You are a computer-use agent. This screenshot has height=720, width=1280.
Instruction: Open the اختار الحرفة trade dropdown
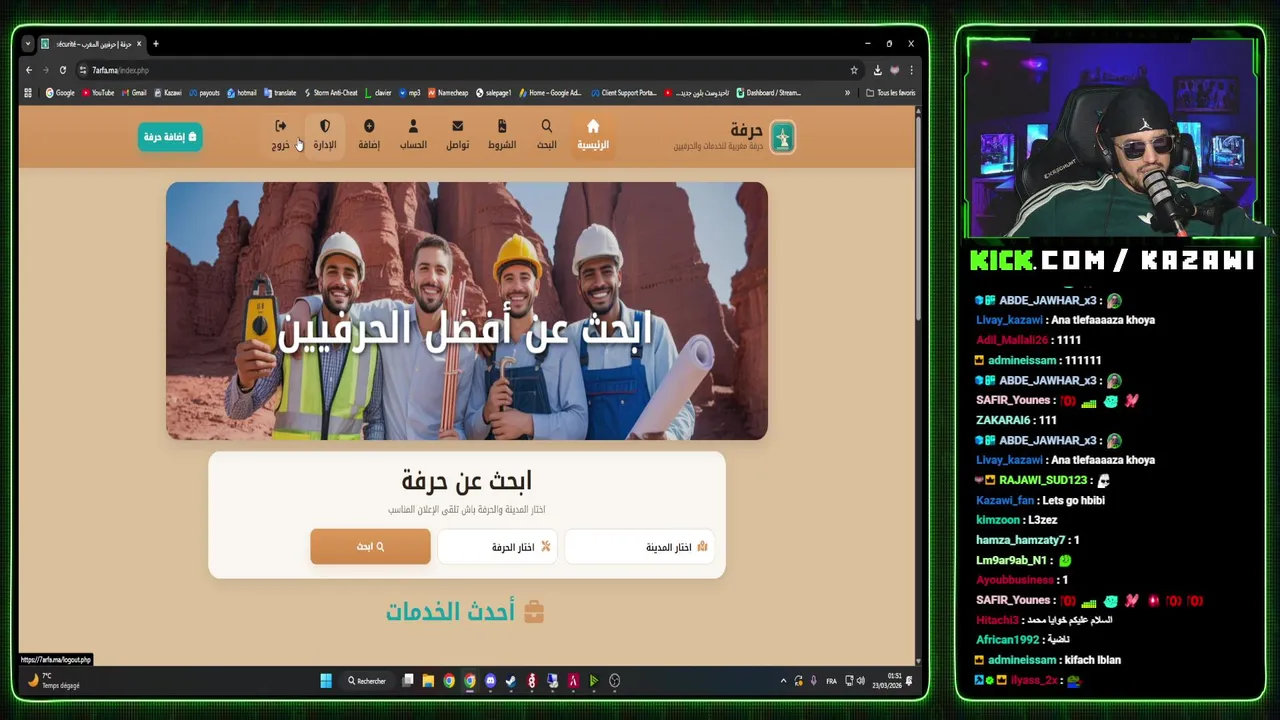tap(497, 547)
